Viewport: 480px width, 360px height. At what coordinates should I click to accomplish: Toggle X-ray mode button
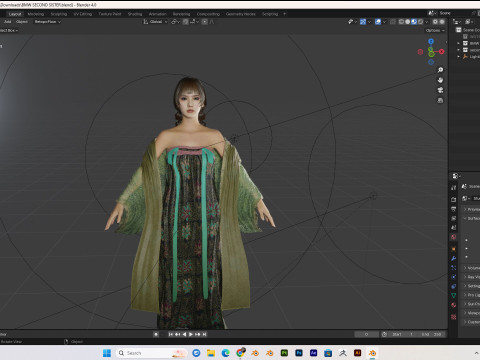click(393, 22)
